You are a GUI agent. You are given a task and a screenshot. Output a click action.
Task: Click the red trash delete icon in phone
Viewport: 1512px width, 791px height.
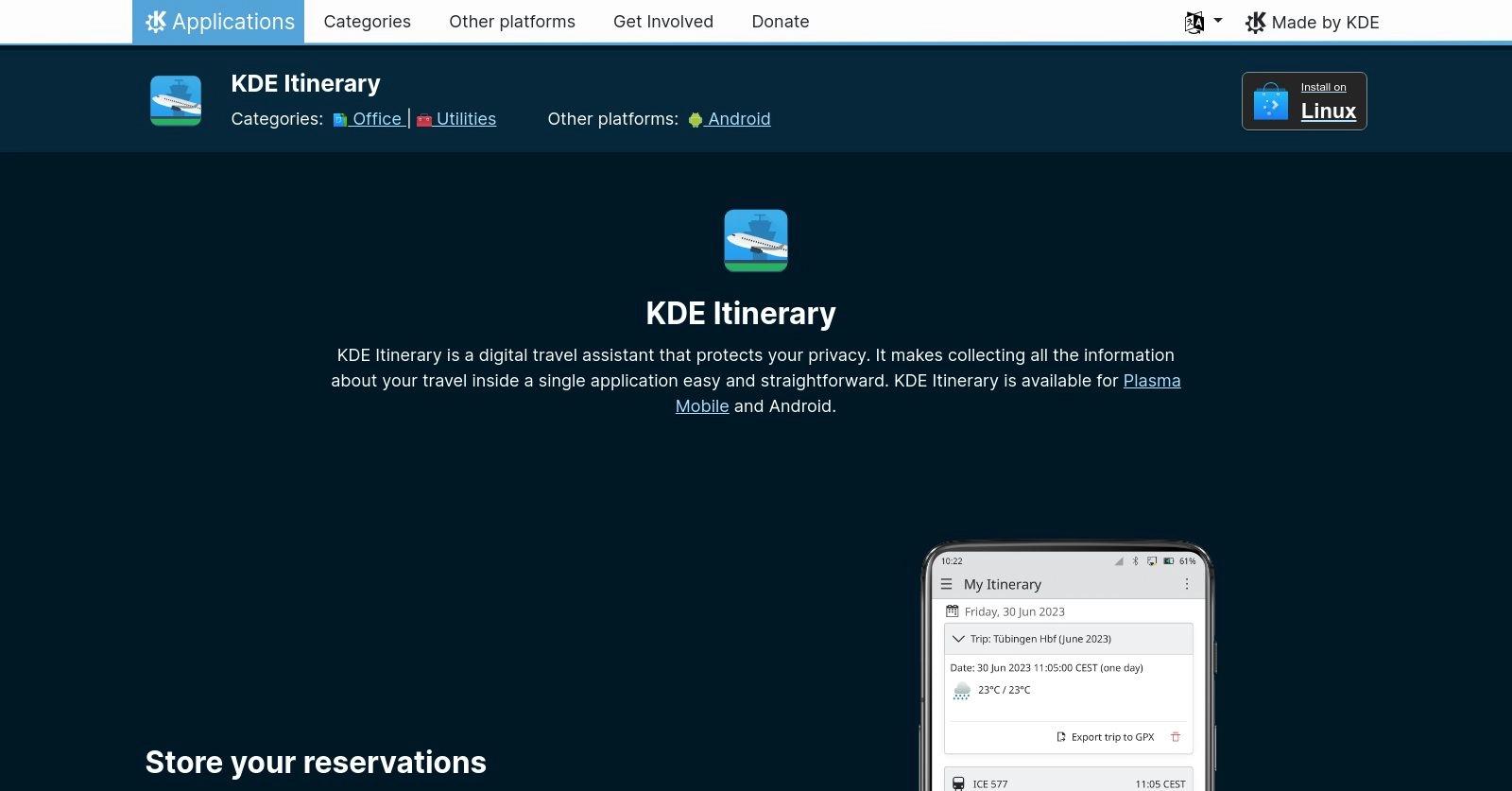(x=1176, y=737)
